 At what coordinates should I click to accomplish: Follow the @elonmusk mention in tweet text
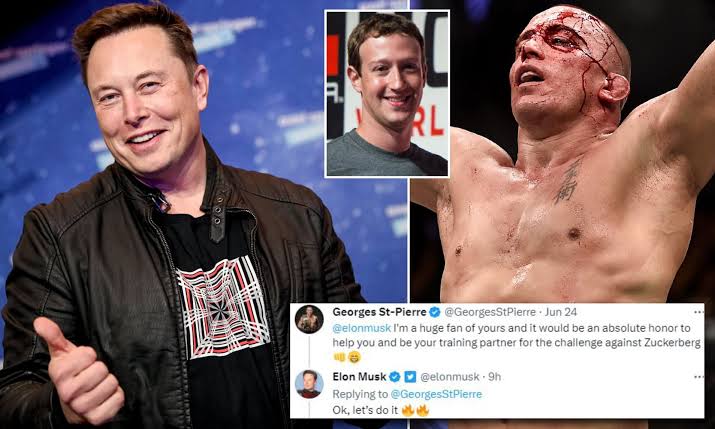[x=362, y=328]
